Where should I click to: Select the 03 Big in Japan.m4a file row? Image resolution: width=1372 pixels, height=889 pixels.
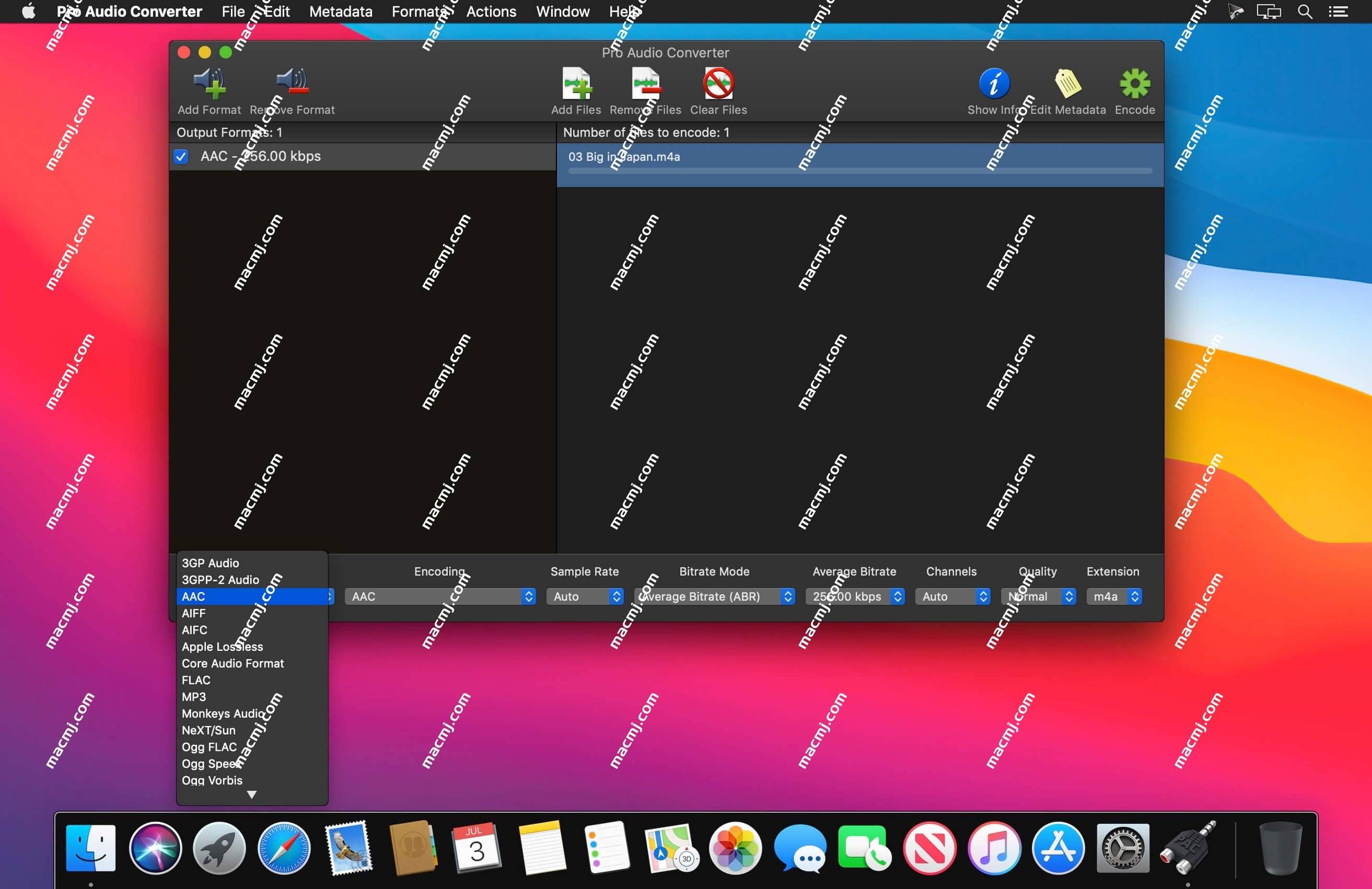tap(860, 165)
